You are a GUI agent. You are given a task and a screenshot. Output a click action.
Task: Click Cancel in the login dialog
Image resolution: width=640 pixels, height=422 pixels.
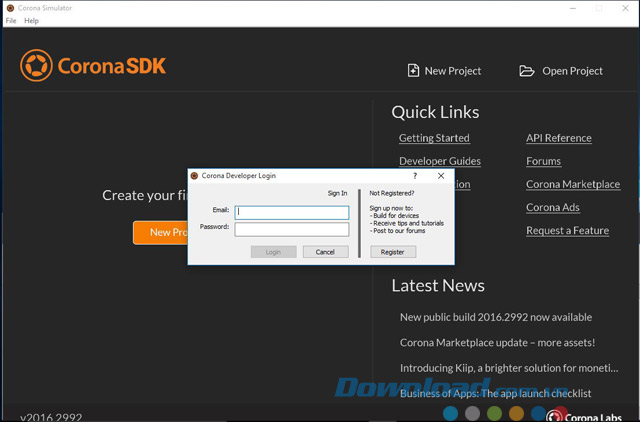click(325, 252)
